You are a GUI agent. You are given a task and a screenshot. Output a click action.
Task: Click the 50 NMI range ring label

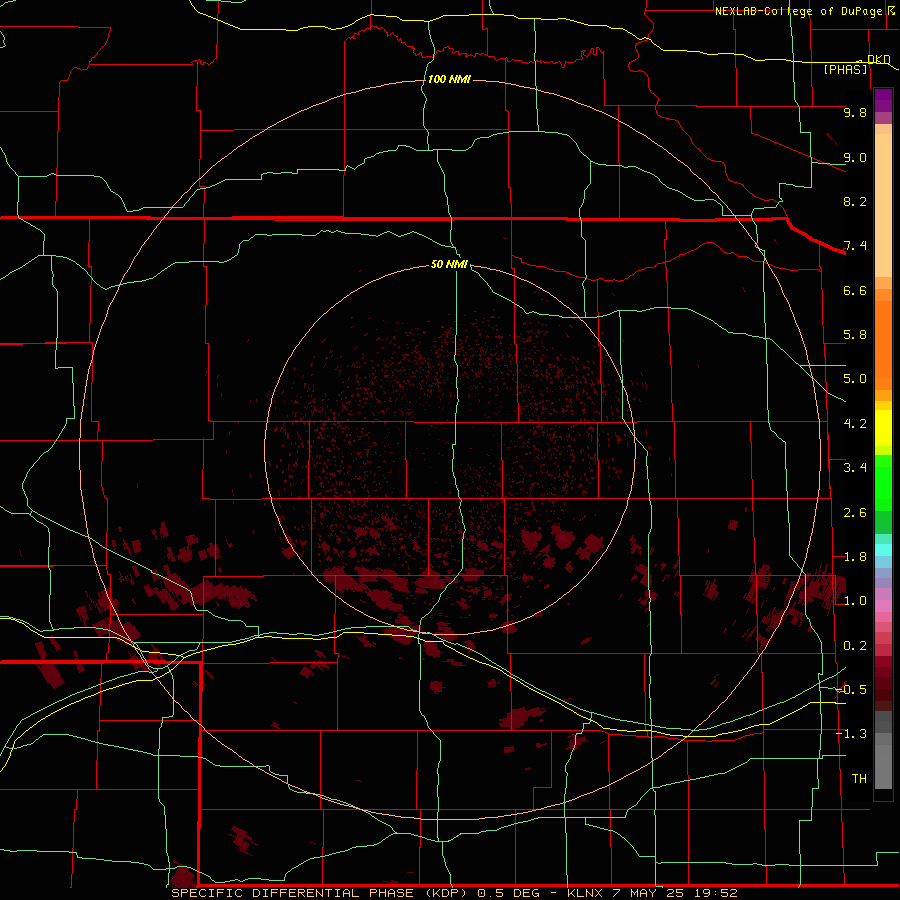point(449,264)
